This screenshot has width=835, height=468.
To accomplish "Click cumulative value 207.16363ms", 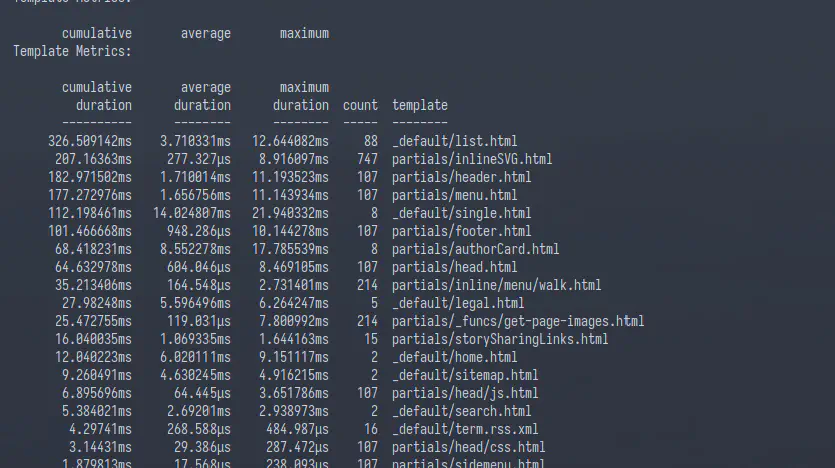I will pos(93,159).
